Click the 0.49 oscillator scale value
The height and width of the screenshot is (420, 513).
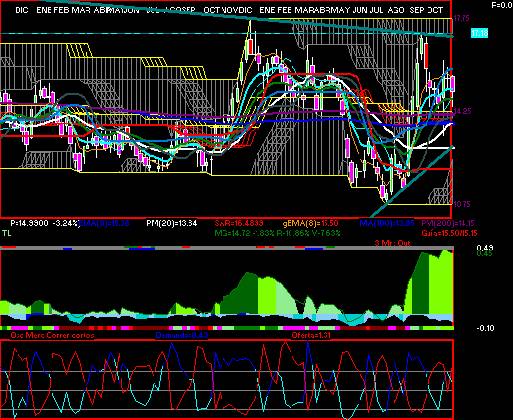[485, 248]
